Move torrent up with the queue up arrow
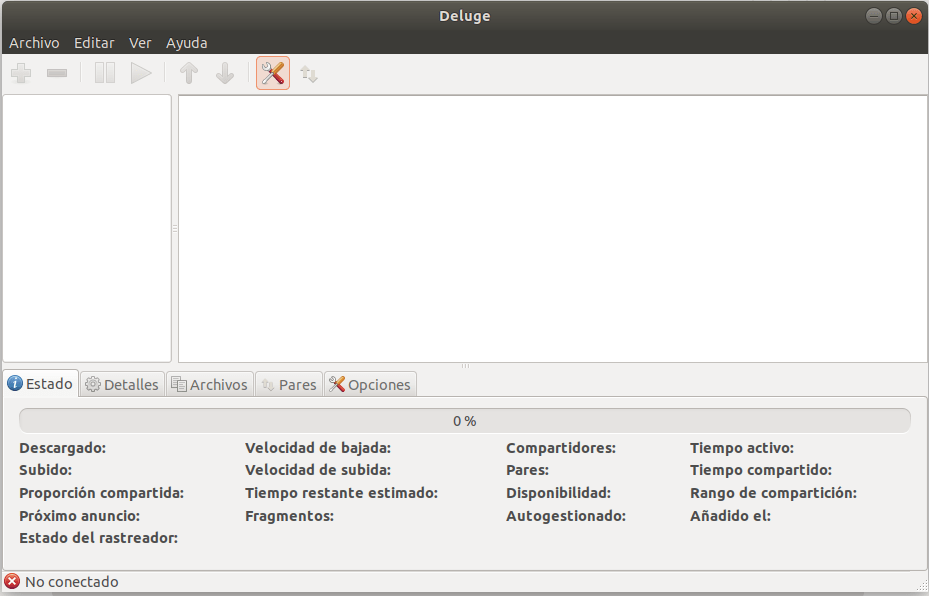Screen dimensions: 929x596 pyautogui.click(x=189, y=73)
